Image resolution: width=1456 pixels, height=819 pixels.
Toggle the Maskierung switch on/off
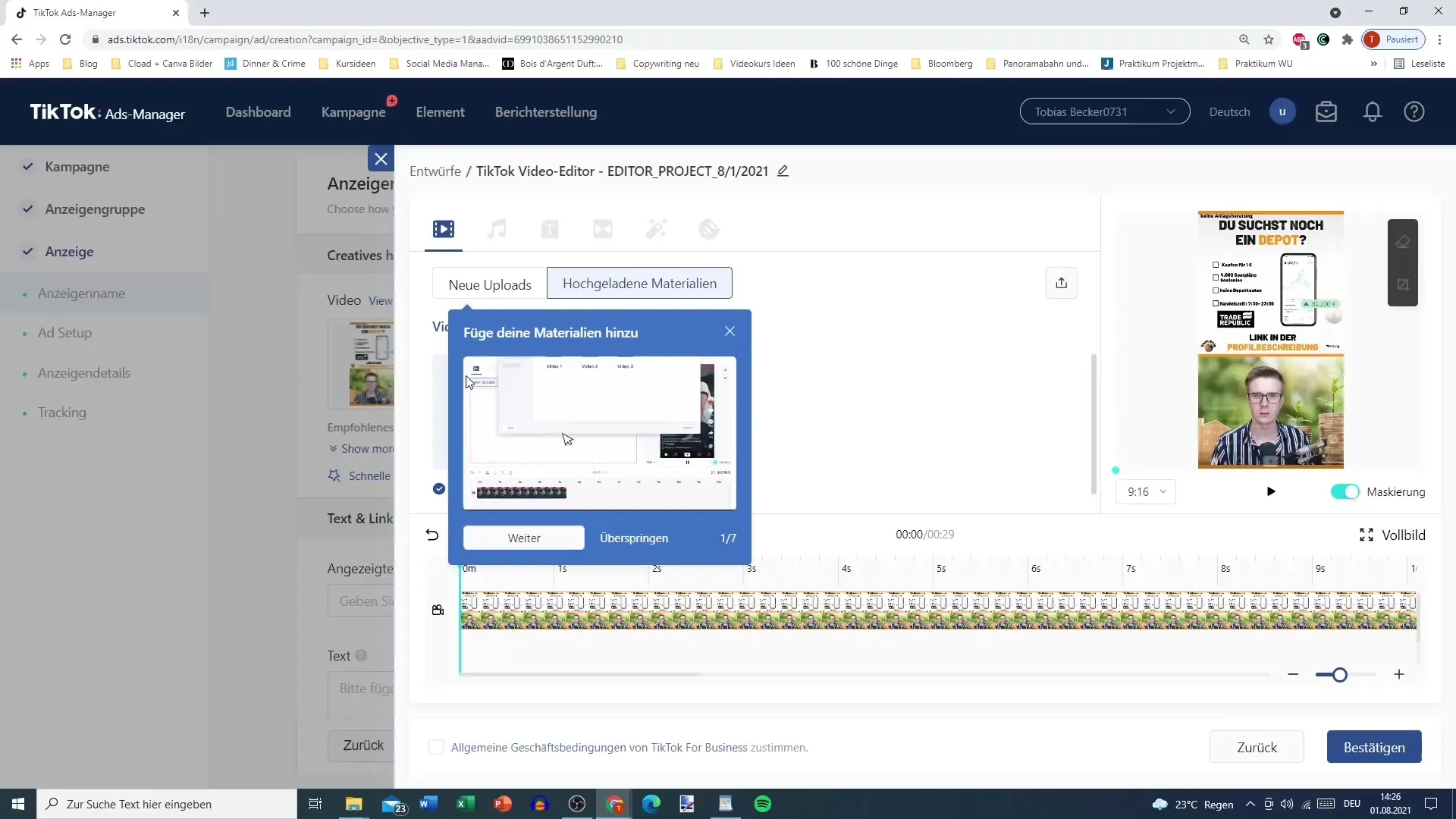(1345, 491)
